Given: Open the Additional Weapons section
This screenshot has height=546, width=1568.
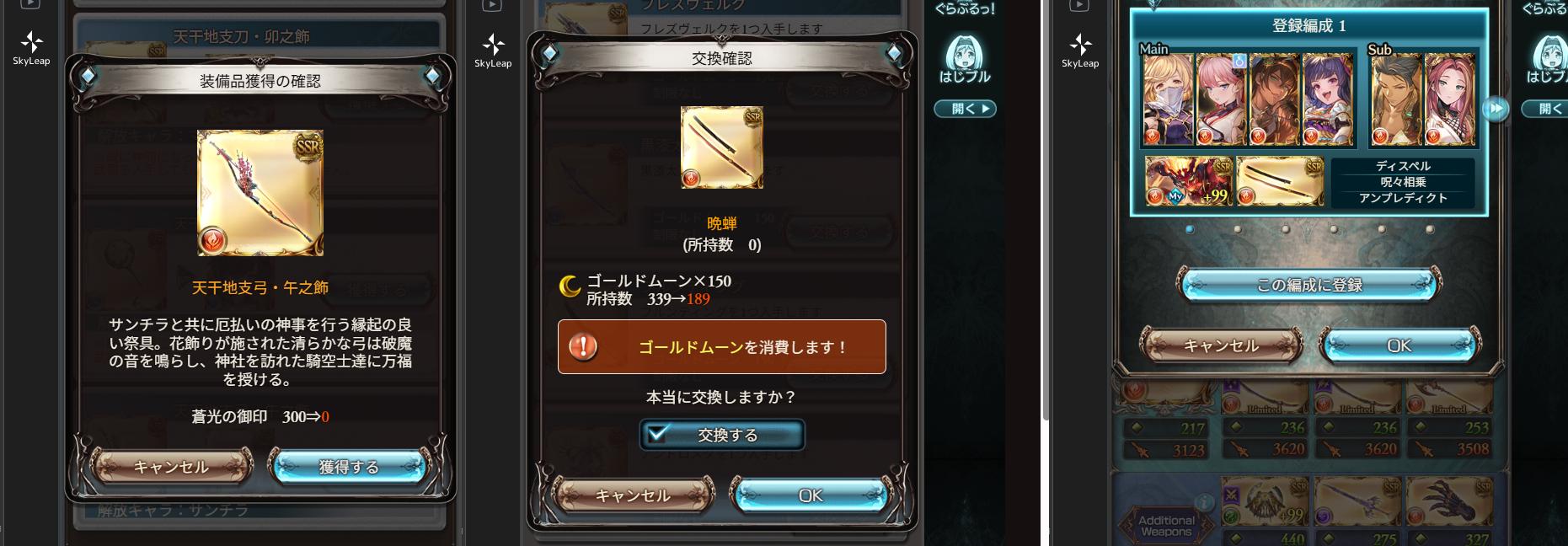Looking at the screenshot, I should click(1166, 526).
